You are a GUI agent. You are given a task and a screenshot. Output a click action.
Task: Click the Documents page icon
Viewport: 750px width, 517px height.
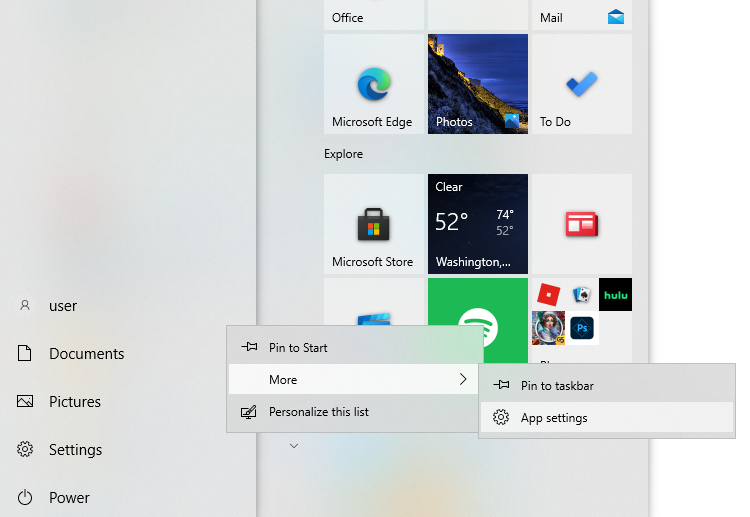tap(24, 353)
